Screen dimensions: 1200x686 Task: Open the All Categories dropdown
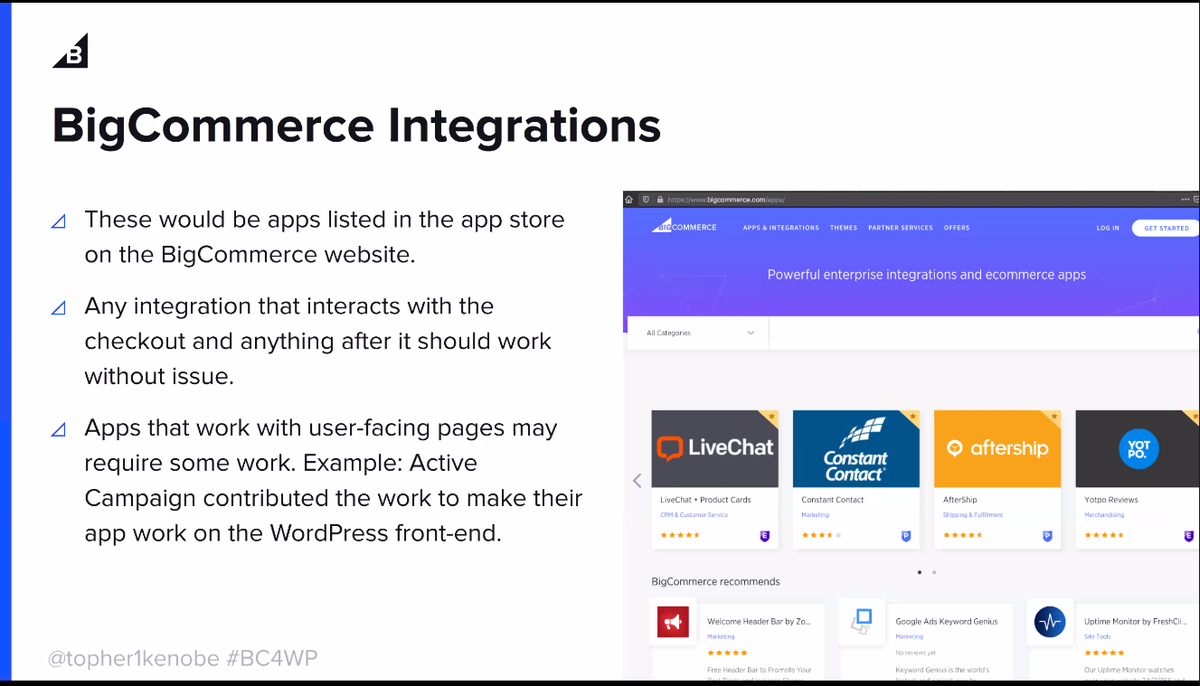[x=698, y=333]
